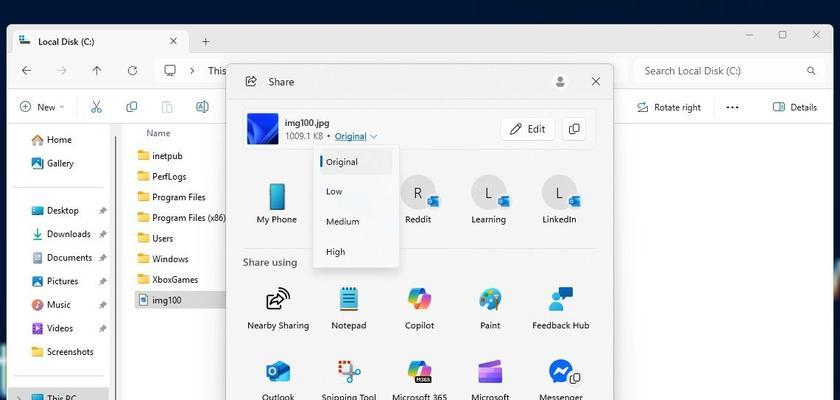
Task: Share using Snipping Tool
Action: [x=349, y=380]
